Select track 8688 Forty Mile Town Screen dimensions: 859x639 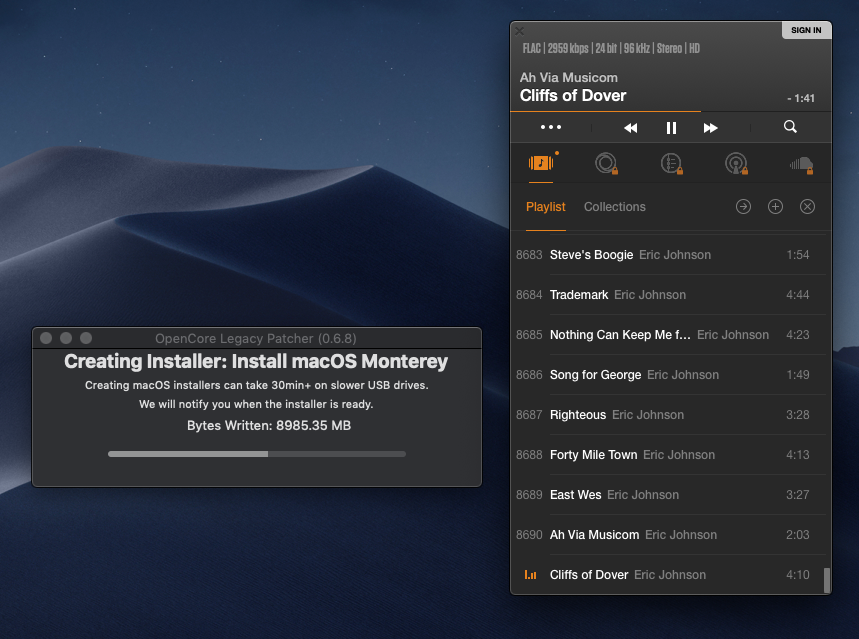click(668, 455)
